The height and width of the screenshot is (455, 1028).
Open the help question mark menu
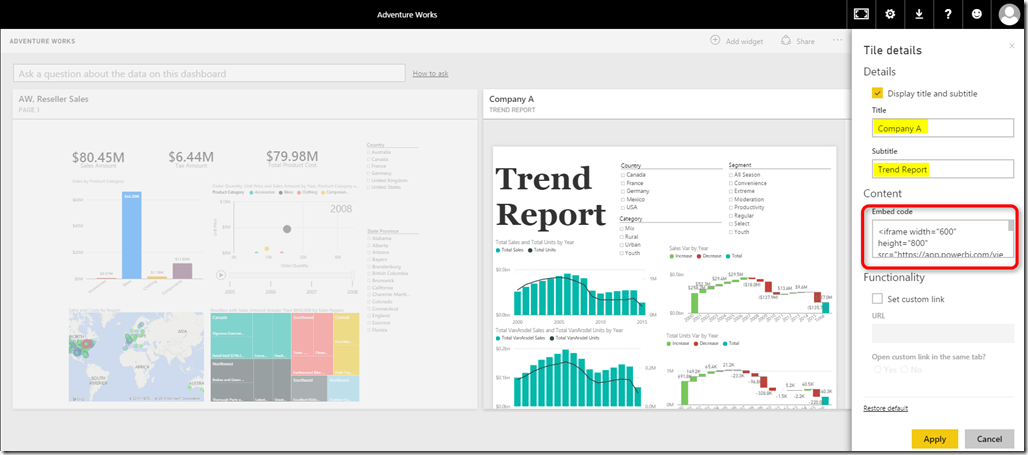948,14
